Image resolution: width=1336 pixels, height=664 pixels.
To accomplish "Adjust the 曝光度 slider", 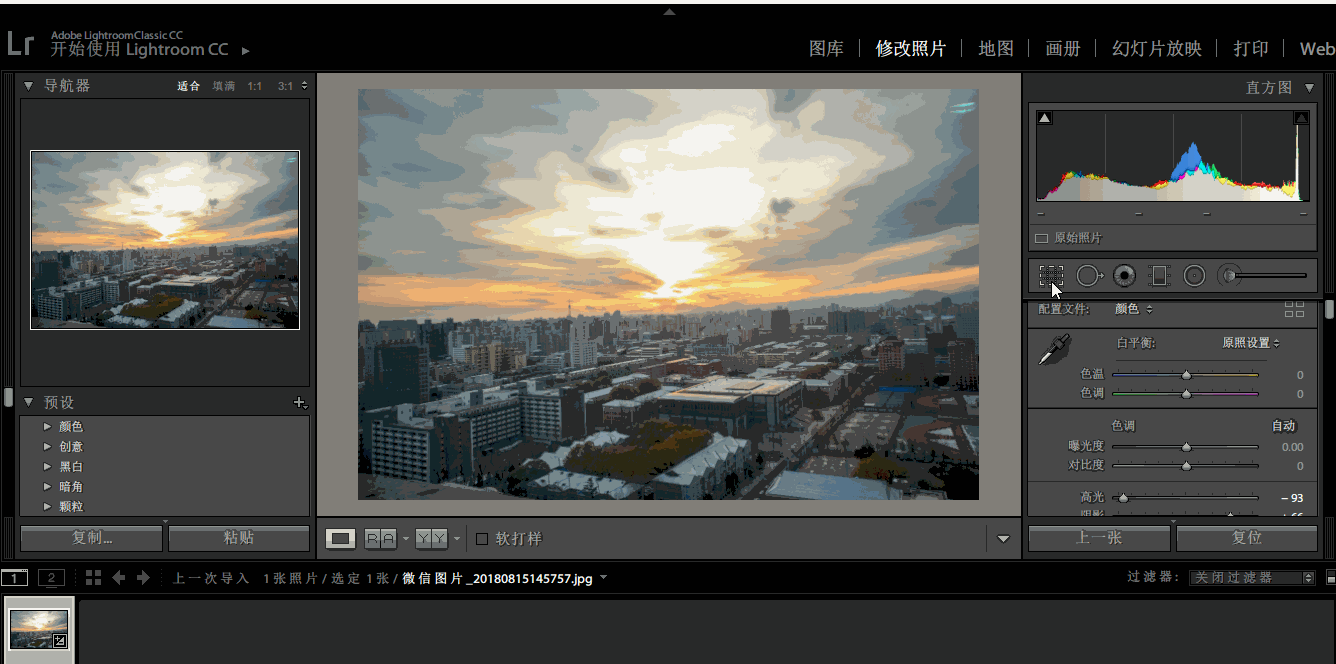I will point(1186,446).
